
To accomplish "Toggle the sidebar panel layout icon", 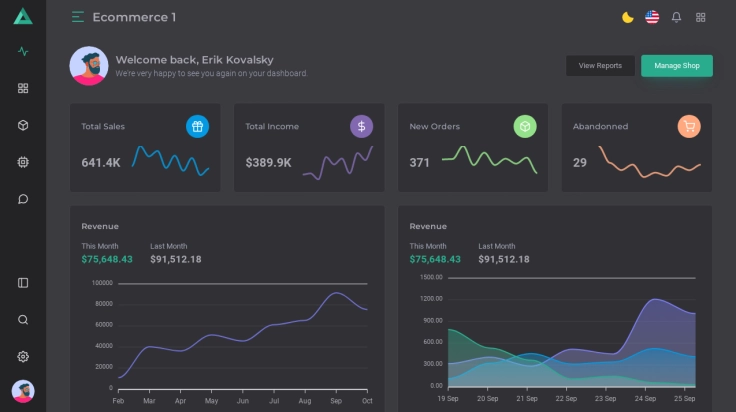I will click(23, 283).
